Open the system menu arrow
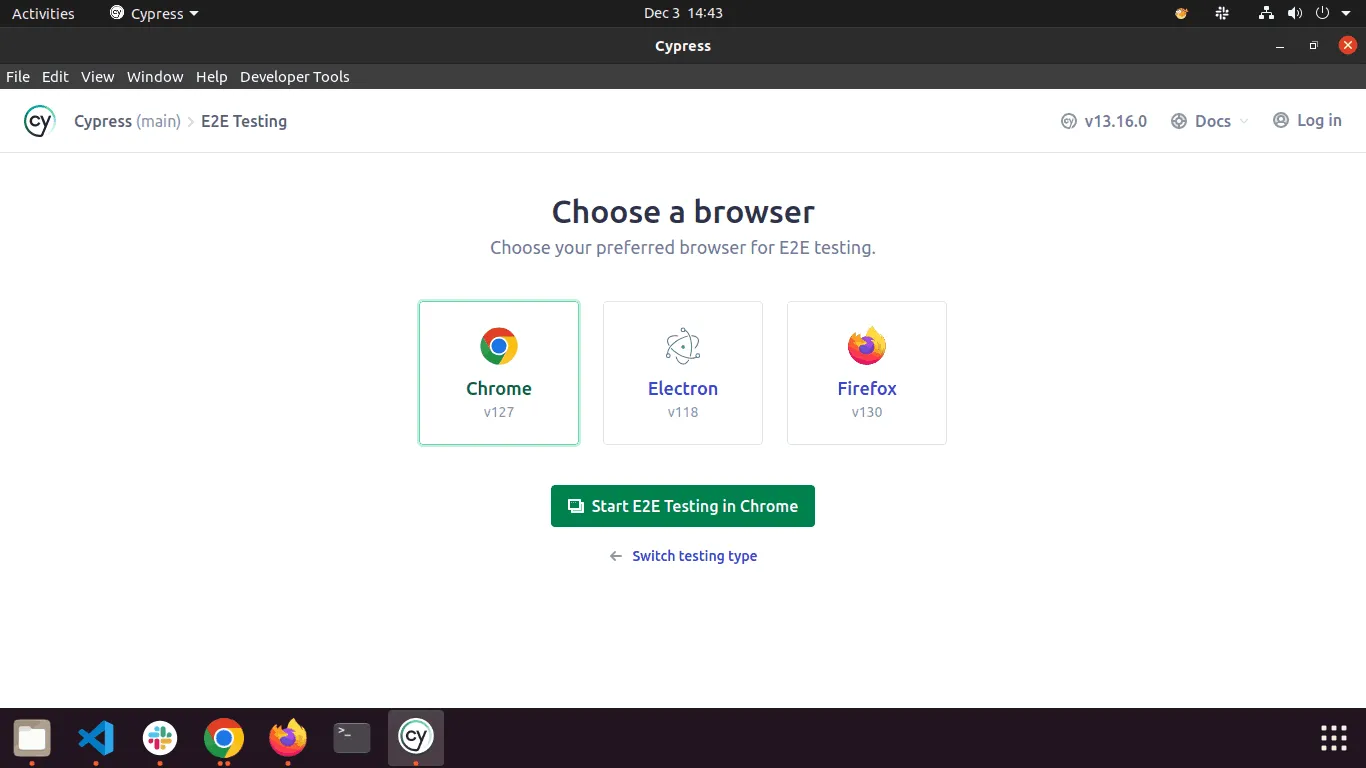This screenshot has height=768, width=1366. pyautogui.click(x=1346, y=14)
